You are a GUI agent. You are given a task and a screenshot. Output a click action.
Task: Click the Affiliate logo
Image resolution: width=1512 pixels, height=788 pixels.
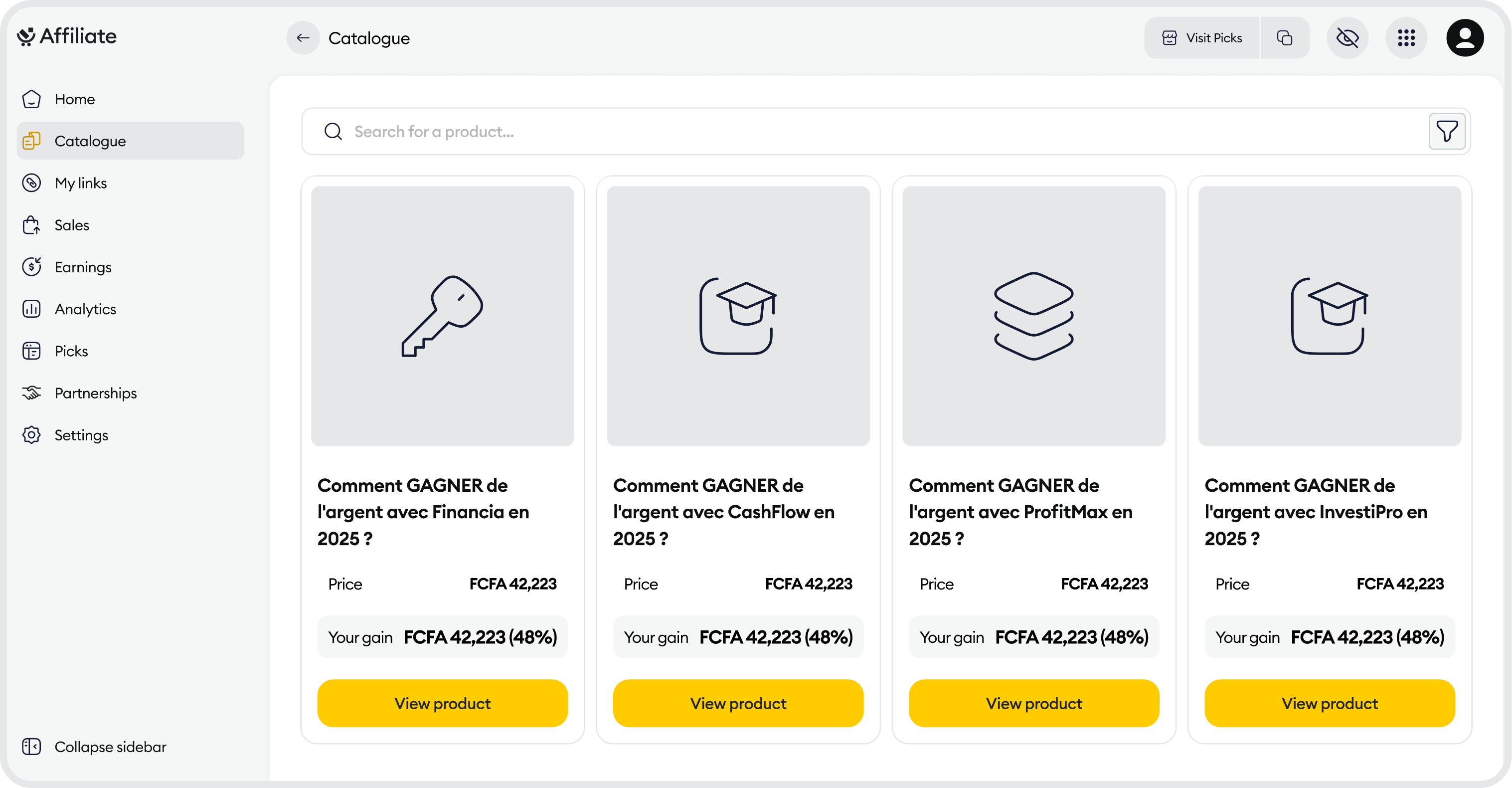coord(67,36)
